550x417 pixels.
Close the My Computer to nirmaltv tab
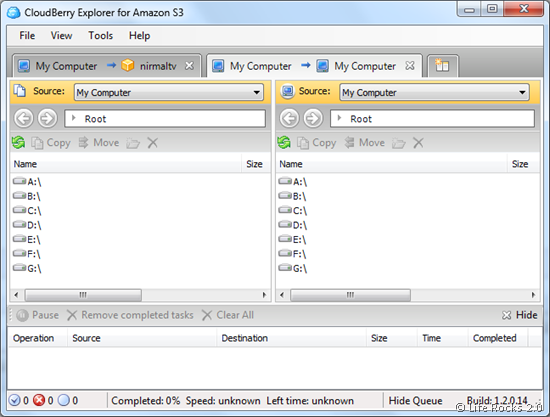189,66
